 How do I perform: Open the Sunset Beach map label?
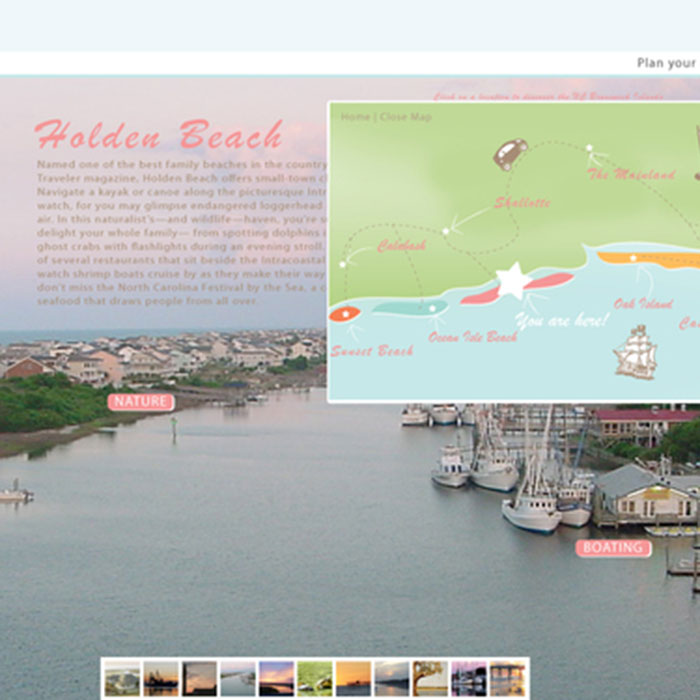[372, 351]
